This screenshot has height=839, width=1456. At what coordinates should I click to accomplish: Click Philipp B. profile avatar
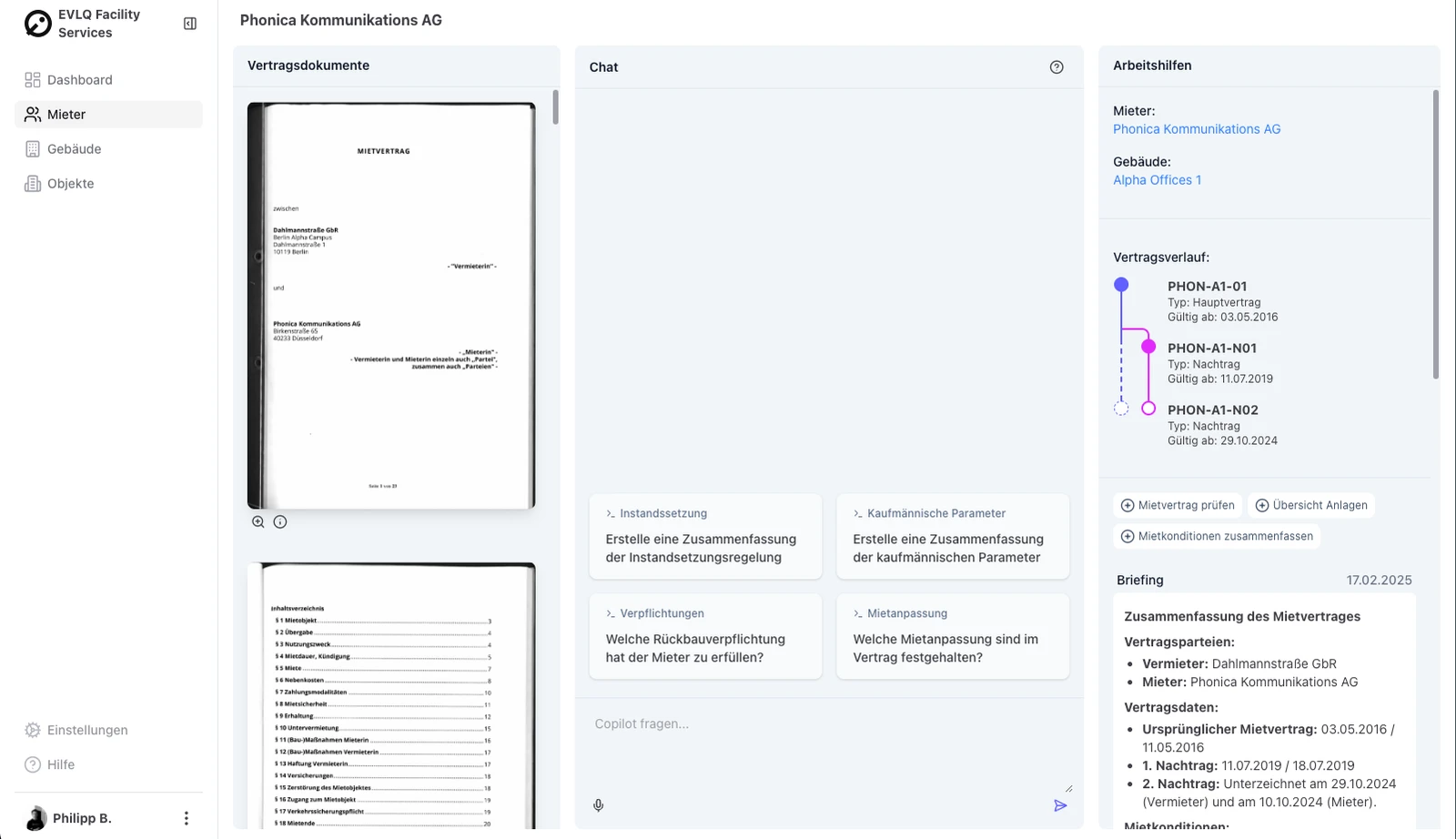tap(36, 818)
